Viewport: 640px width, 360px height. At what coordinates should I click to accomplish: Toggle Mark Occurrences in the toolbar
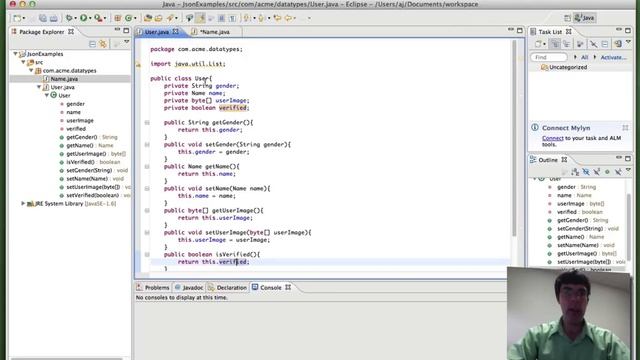200,18
